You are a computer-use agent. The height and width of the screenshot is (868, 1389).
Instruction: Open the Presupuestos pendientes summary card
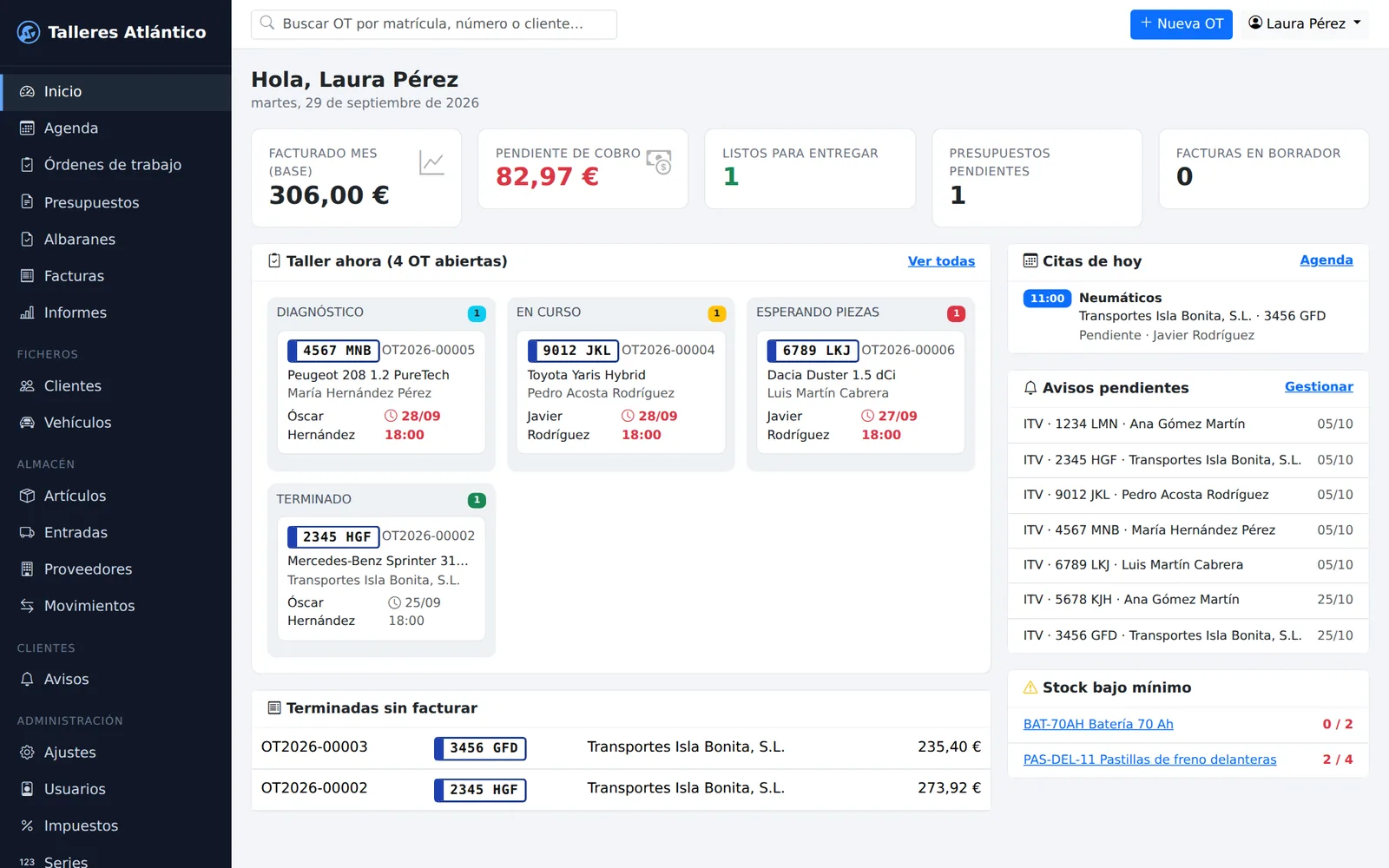(1037, 178)
